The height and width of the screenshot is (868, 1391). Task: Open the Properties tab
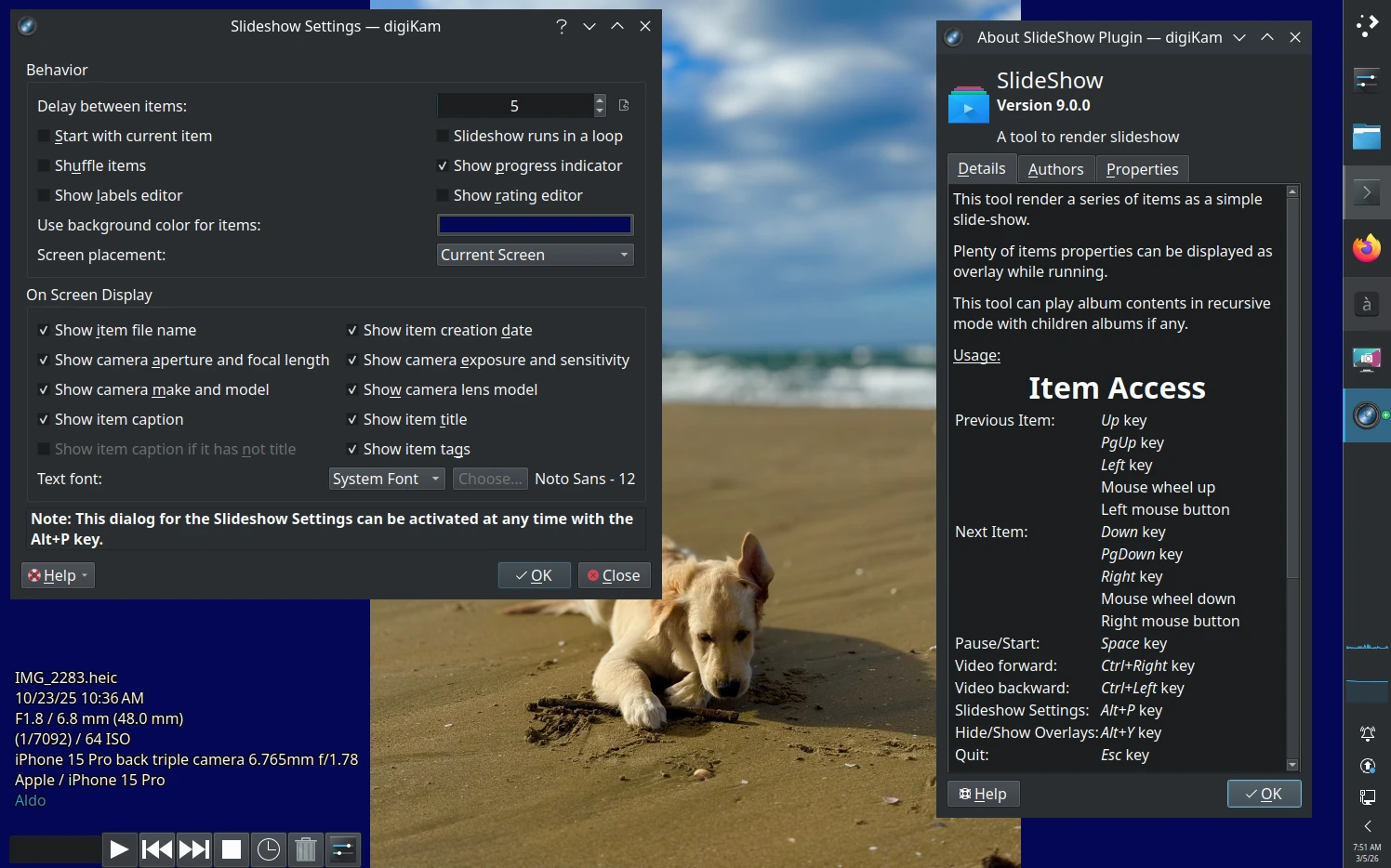[x=1142, y=168]
